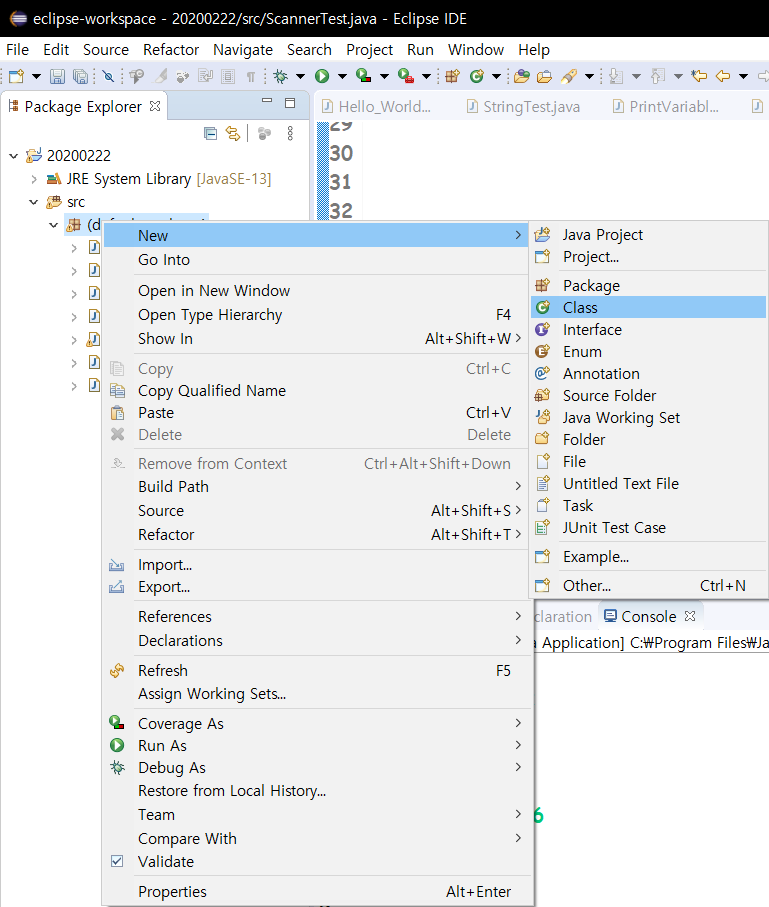The height and width of the screenshot is (907, 769).
Task: Click the New Java Class toolbar icon
Action: (476, 76)
